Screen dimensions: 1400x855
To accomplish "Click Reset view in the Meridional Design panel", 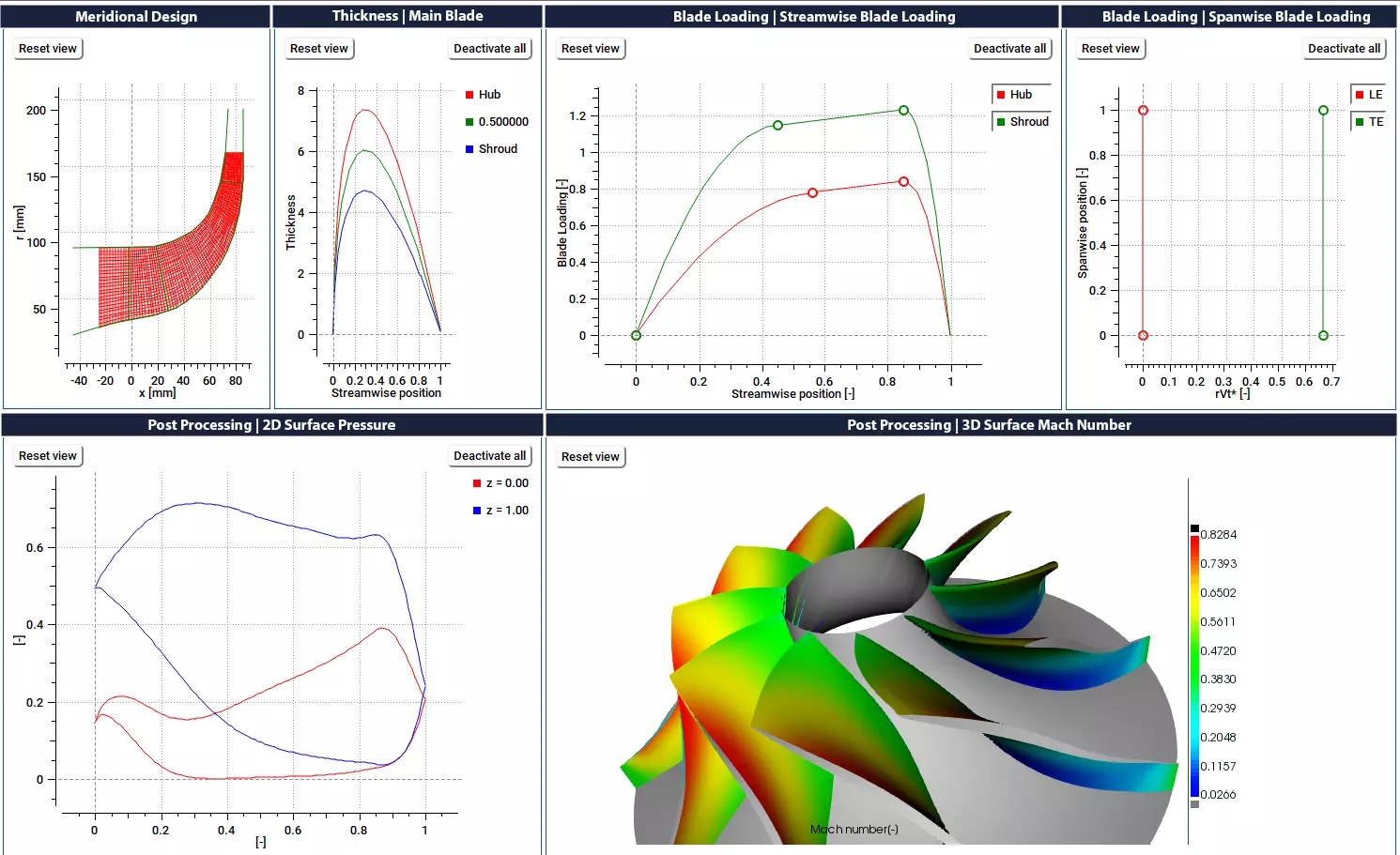I will click(47, 48).
